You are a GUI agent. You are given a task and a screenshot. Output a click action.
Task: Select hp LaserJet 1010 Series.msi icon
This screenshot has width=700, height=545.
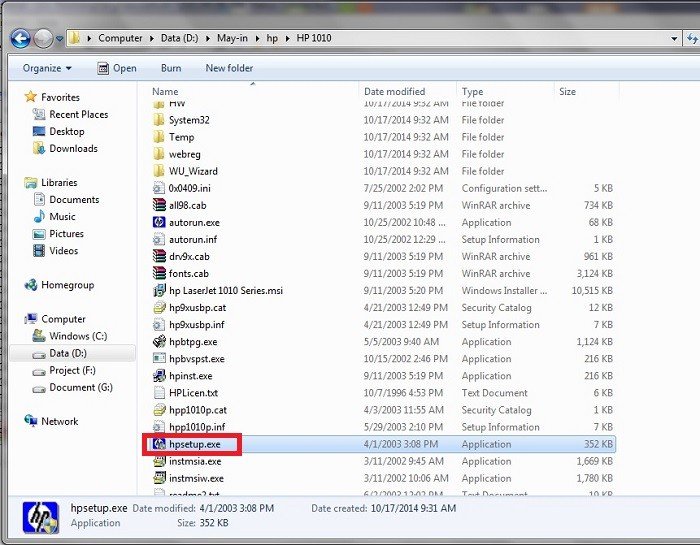tap(159, 291)
